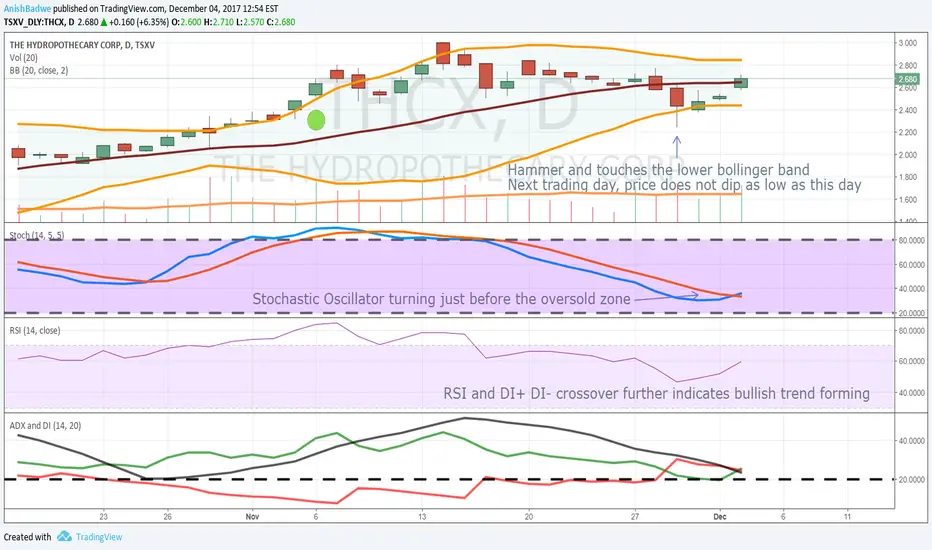The height and width of the screenshot is (550, 932).
Task: Click the 80.0000 level in Stoch pane
Action: [x=911, y=240]
